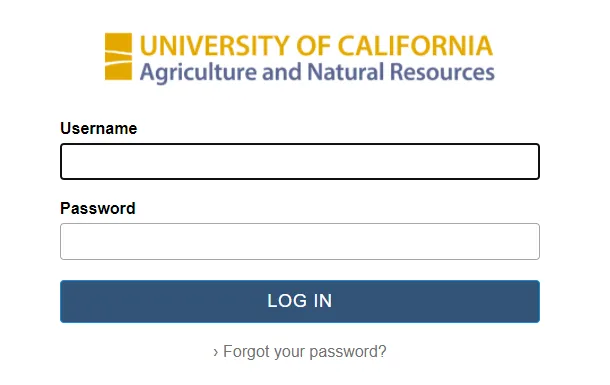The width and height of the screenshot is (610, 385).
Task: Click the Password label
Action: click(x=98, y=208)
